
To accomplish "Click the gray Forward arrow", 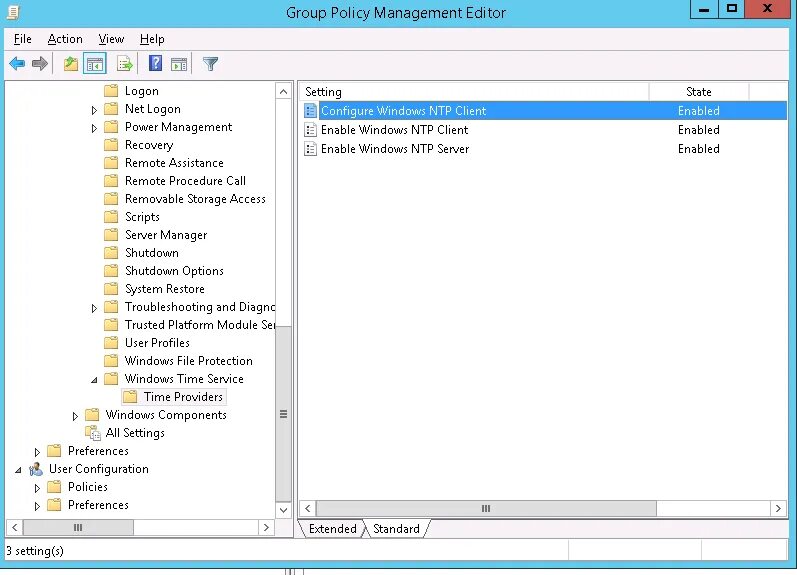I will click(x=40, y=64).
